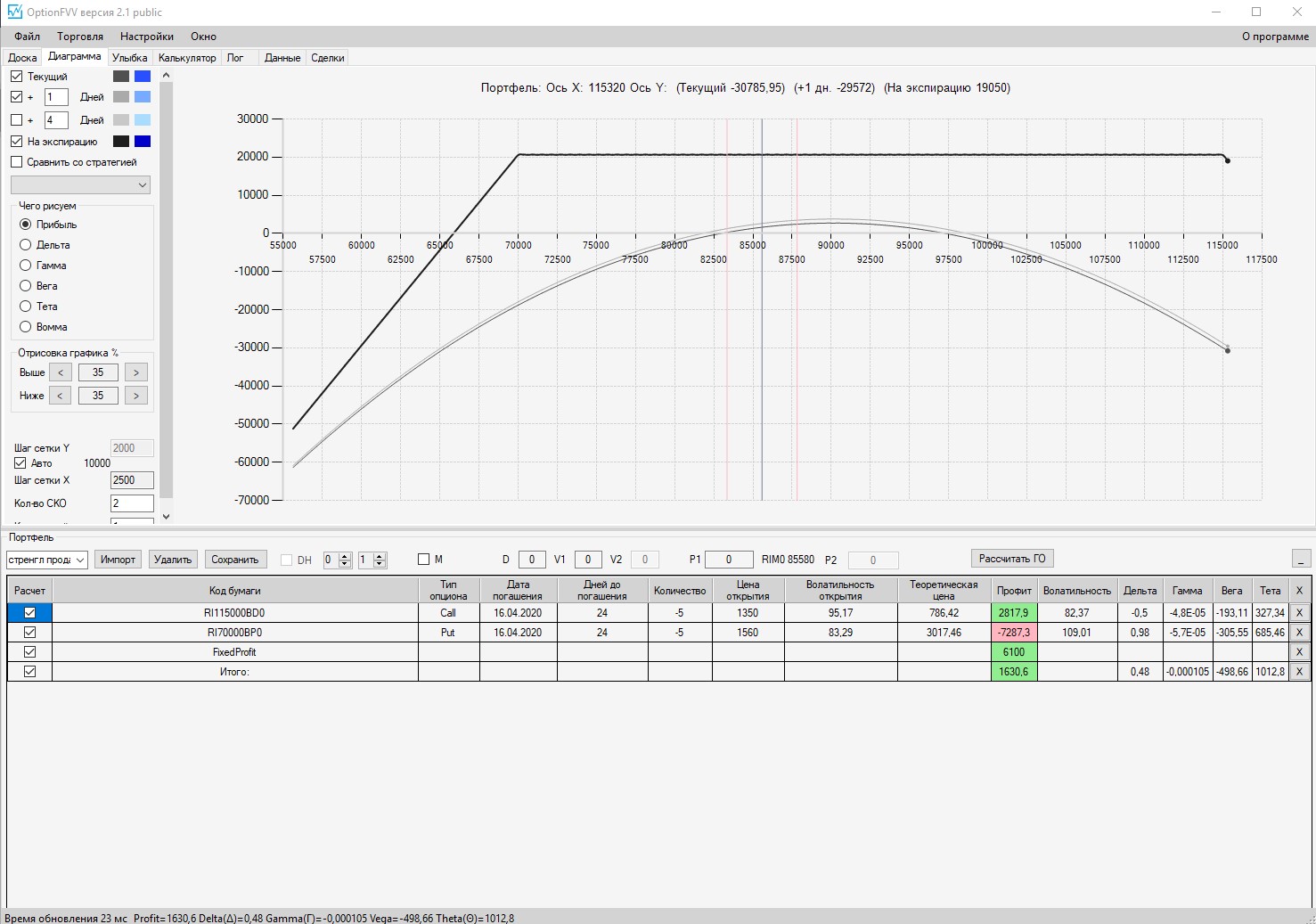Collapse the portfolio panel with underscore button
1316x924 pixels.
(x=1302, y=559)
